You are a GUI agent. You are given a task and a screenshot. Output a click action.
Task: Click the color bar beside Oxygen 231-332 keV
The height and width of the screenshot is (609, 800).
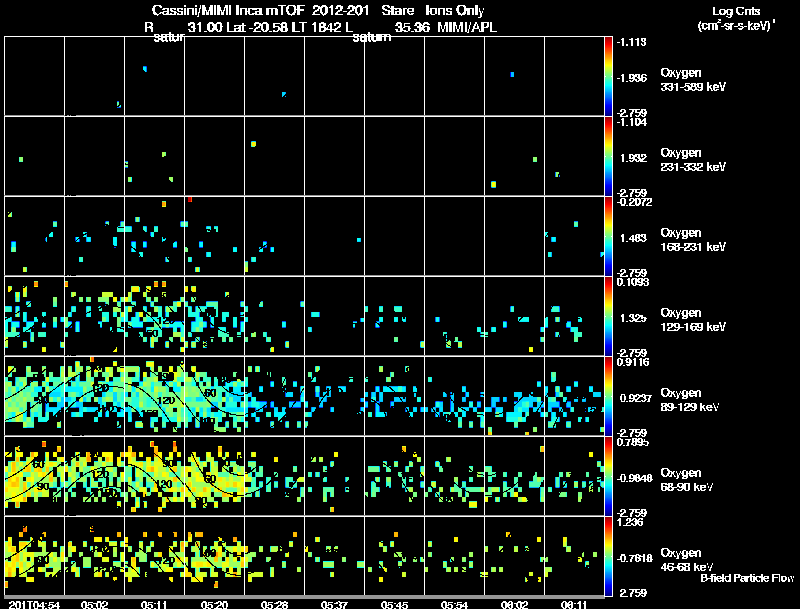click(x=608, y=156)
